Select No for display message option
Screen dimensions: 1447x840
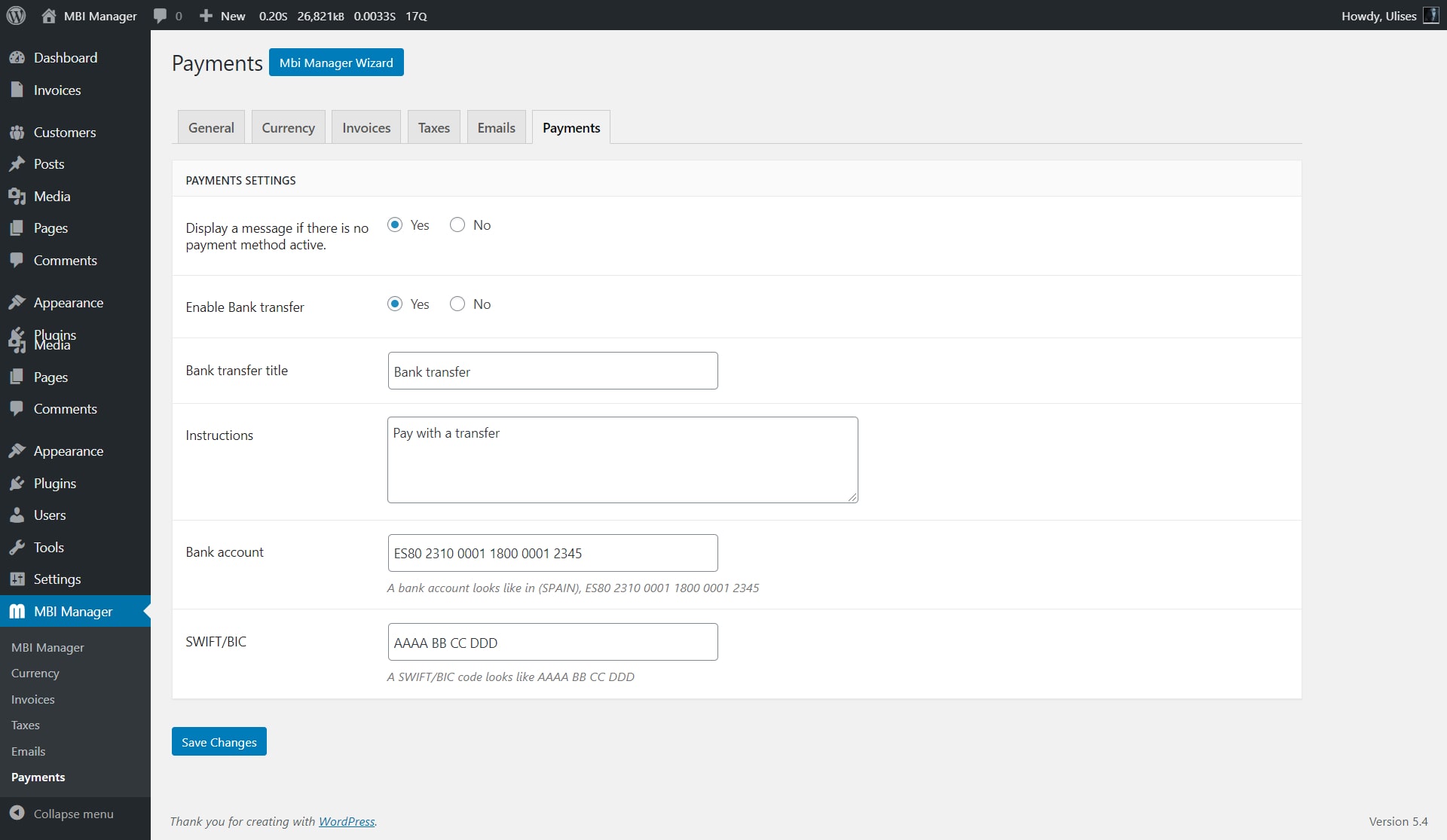(457, 225)
